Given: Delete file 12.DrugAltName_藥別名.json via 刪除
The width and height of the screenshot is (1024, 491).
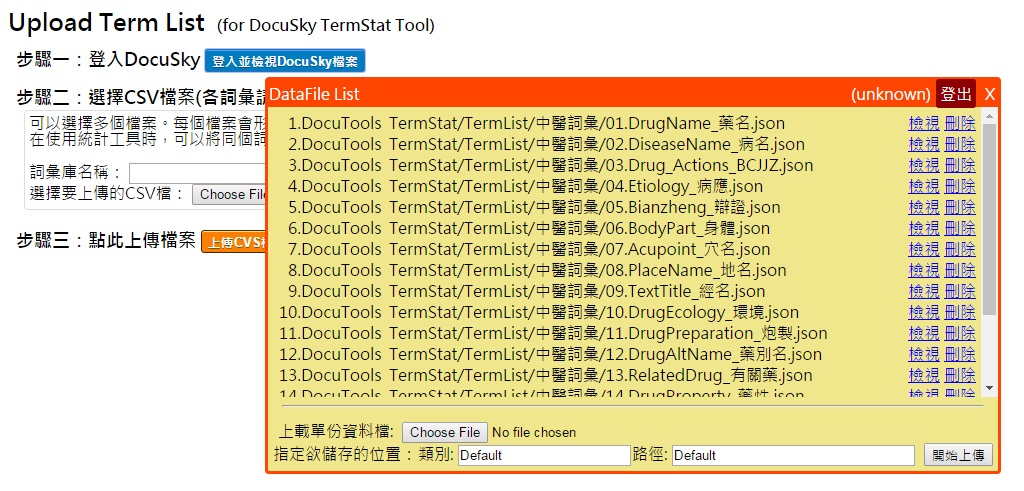Looking at the screenshot, I should click(960, 355).
